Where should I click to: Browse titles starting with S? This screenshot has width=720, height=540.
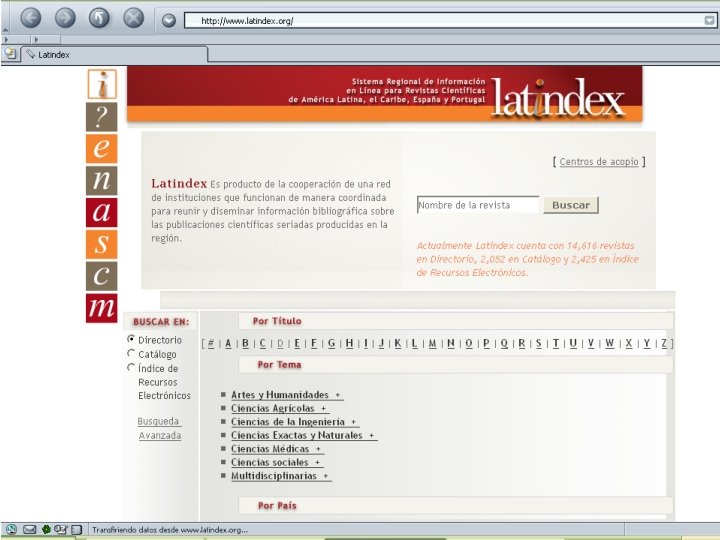[539, 343]
